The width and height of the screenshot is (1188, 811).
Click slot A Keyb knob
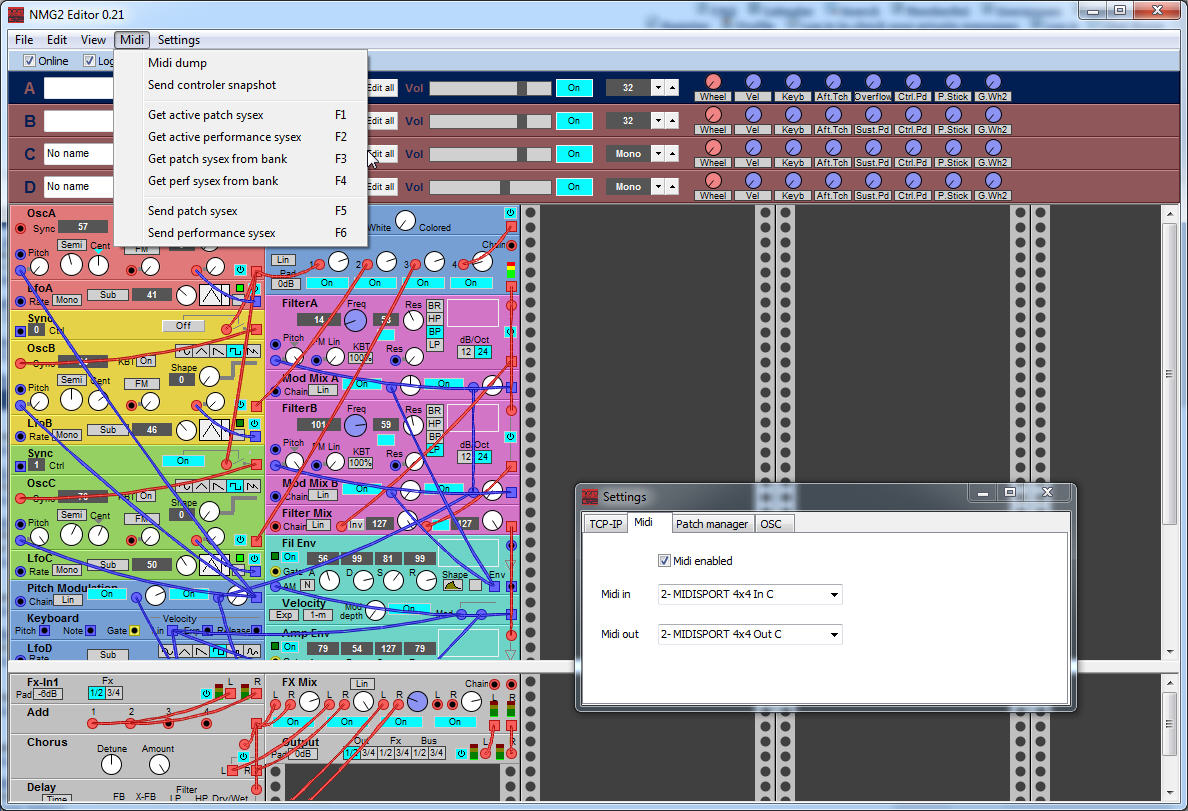[x=793, y=82]
